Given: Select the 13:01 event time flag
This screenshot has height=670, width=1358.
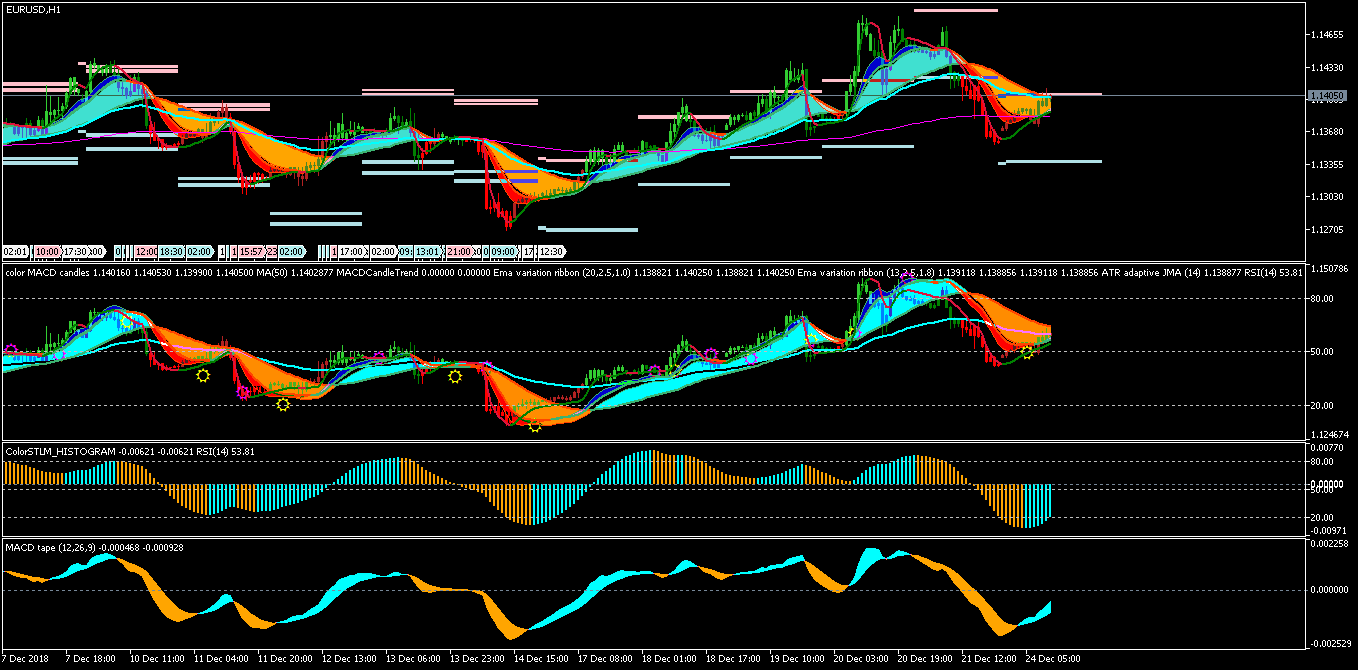Looking at the screenshot, I should click(428, 251).
